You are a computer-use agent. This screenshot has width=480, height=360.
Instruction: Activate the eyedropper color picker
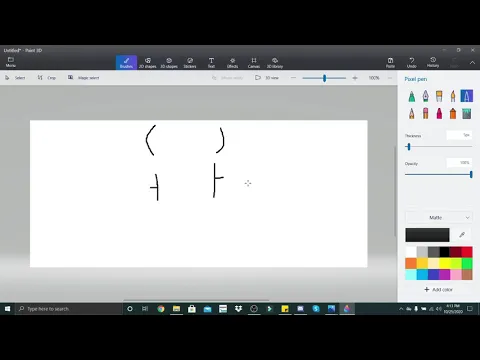(462, 235)
